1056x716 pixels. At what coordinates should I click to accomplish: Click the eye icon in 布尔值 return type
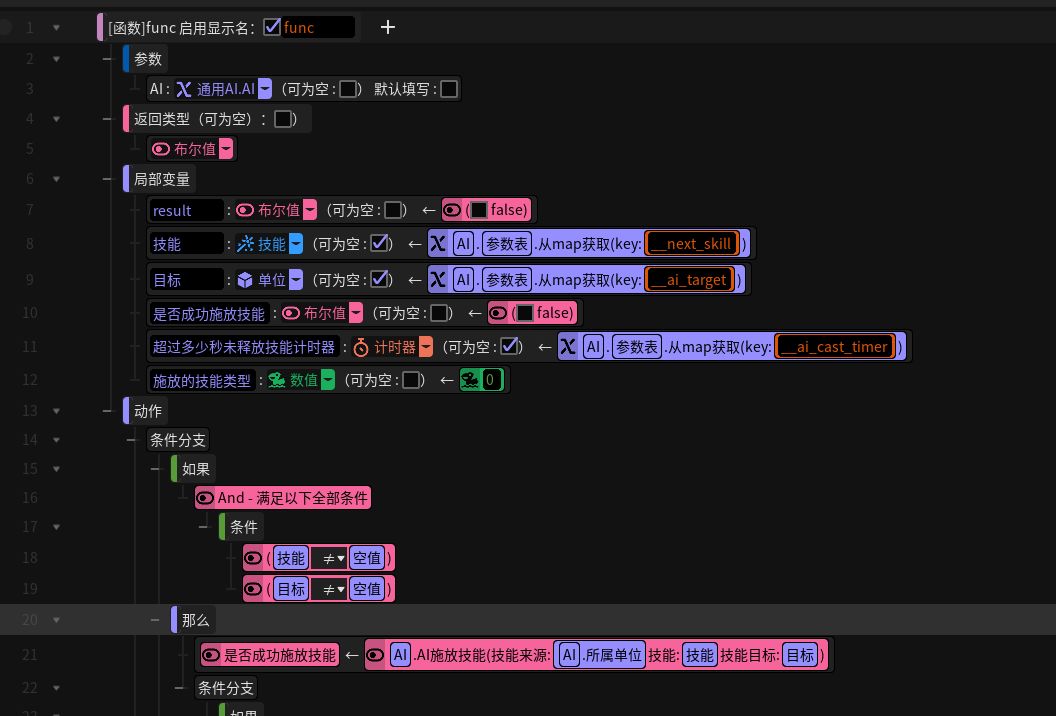click(x=161, y=149)
